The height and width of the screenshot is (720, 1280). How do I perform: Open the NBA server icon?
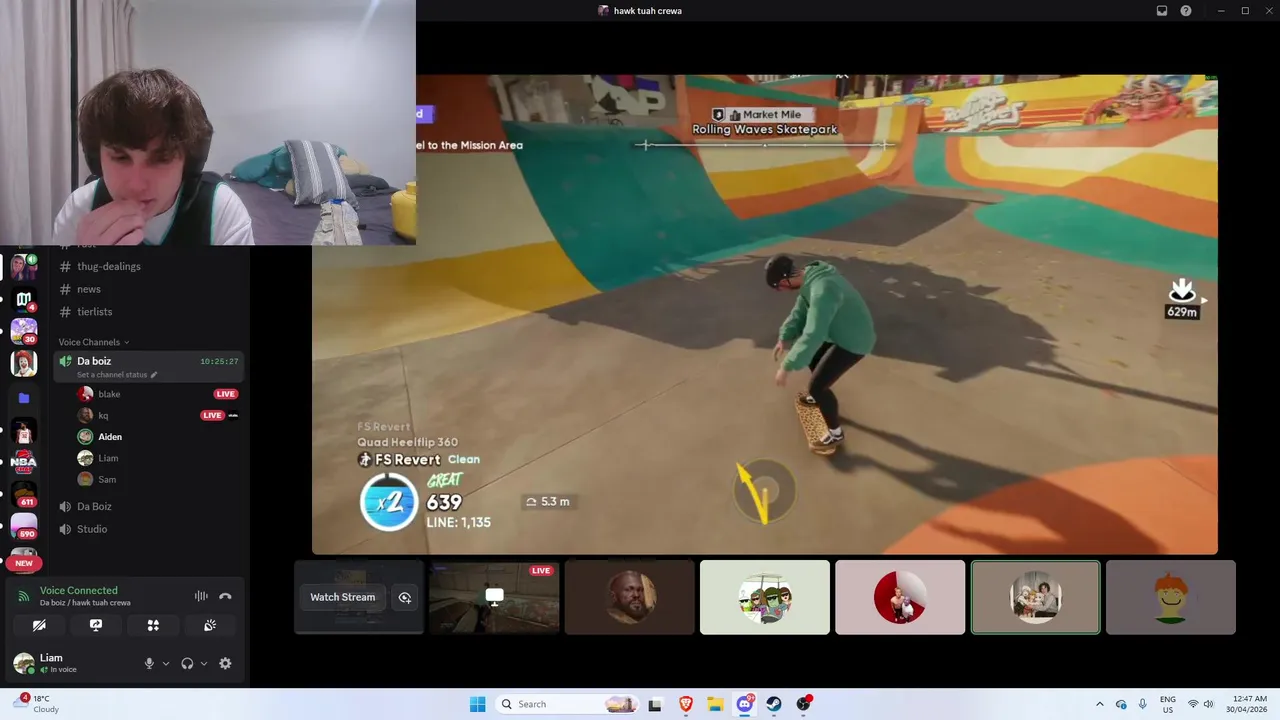pyautogui.click(x=24, y=462)
